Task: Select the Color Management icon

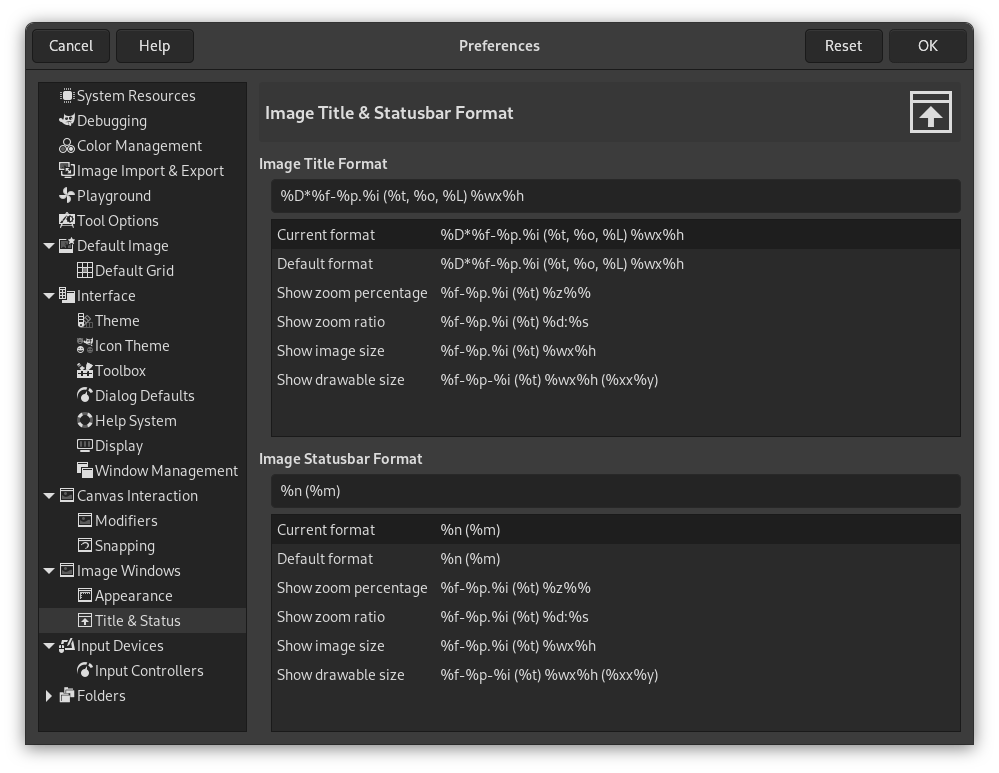Action: coord(66,145)
